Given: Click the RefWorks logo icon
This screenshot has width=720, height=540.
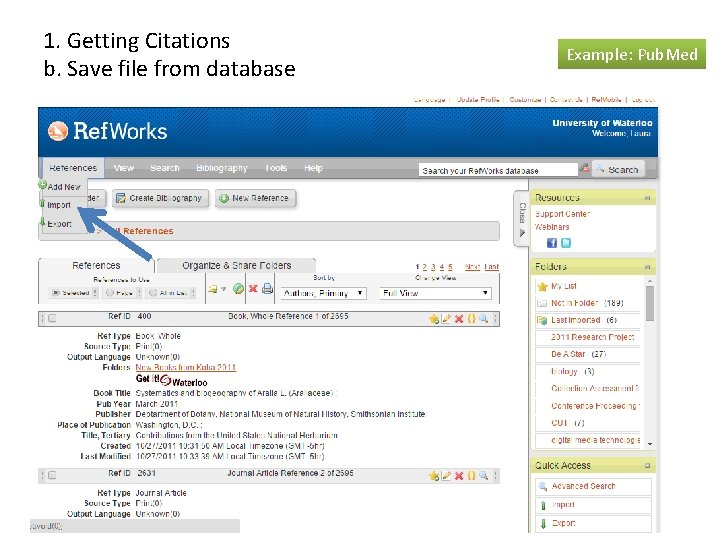Looking at the screenshot, I should 58,131.
